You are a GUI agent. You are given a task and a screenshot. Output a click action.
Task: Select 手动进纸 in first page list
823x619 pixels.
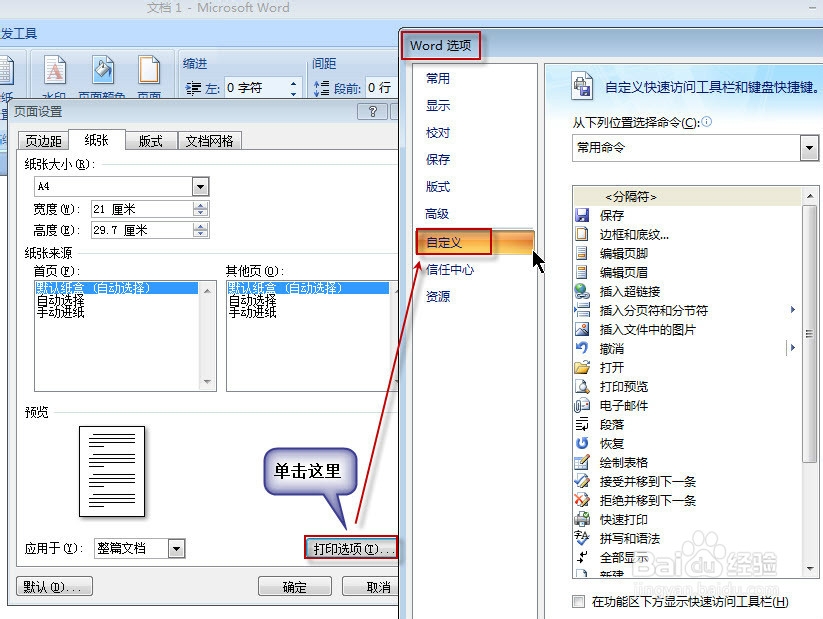(x=60, y=312)
